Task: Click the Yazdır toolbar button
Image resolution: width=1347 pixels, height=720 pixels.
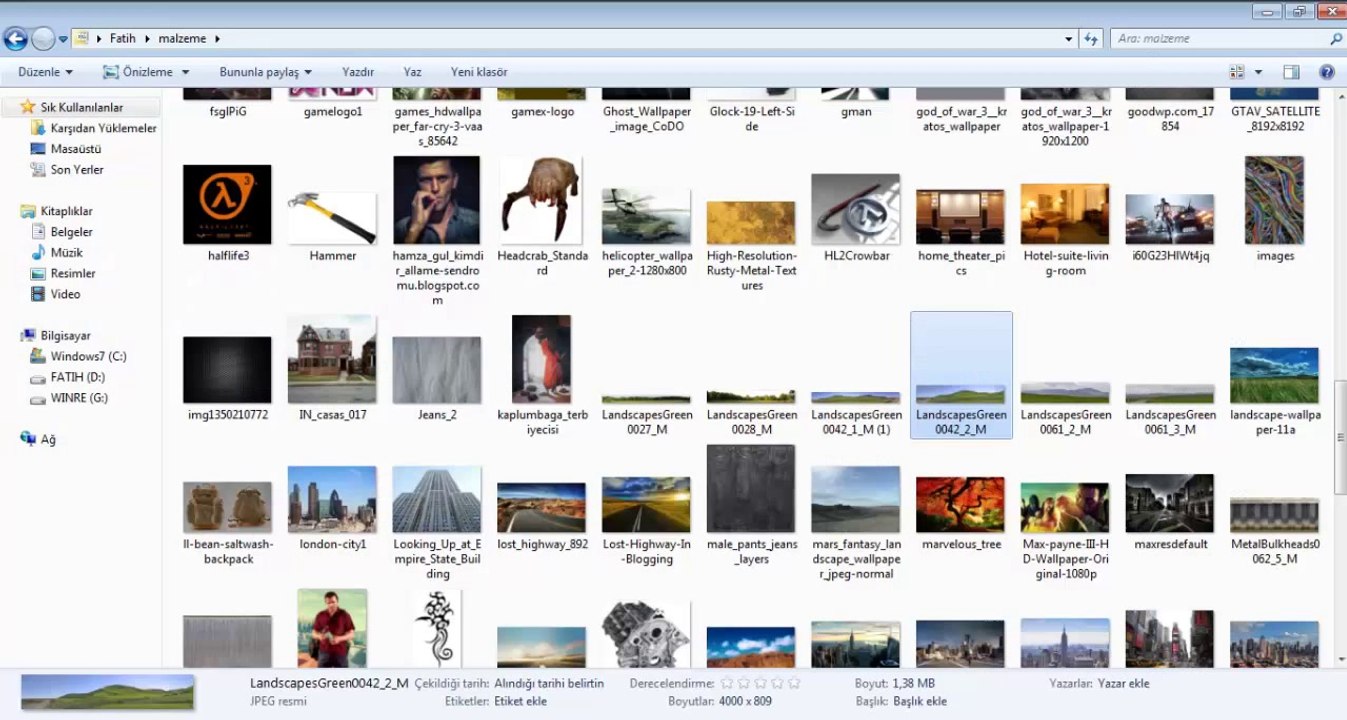Action: 358,72
